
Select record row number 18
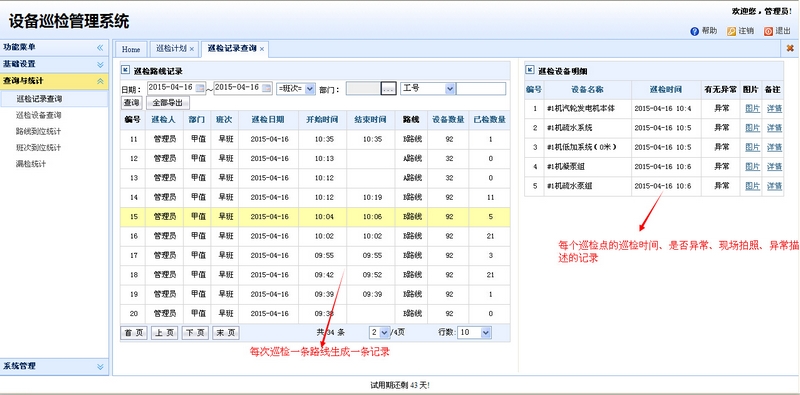pyautogui.click(x=315, y=275)
